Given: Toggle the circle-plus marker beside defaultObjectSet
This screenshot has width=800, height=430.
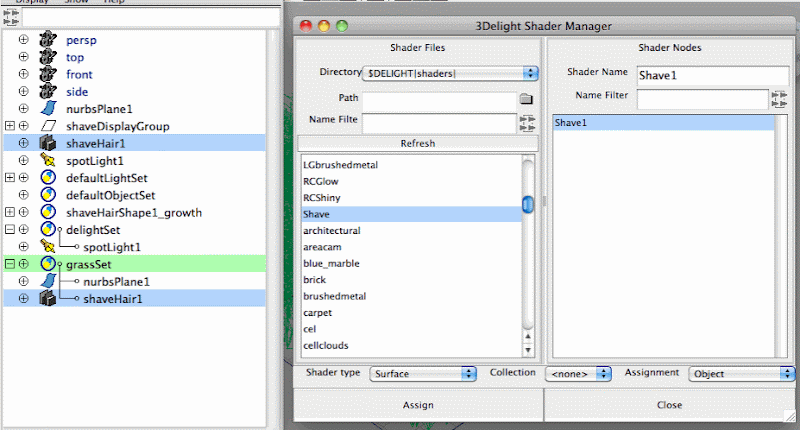Looking at the screenshot, I should click(x=23, y=195).
